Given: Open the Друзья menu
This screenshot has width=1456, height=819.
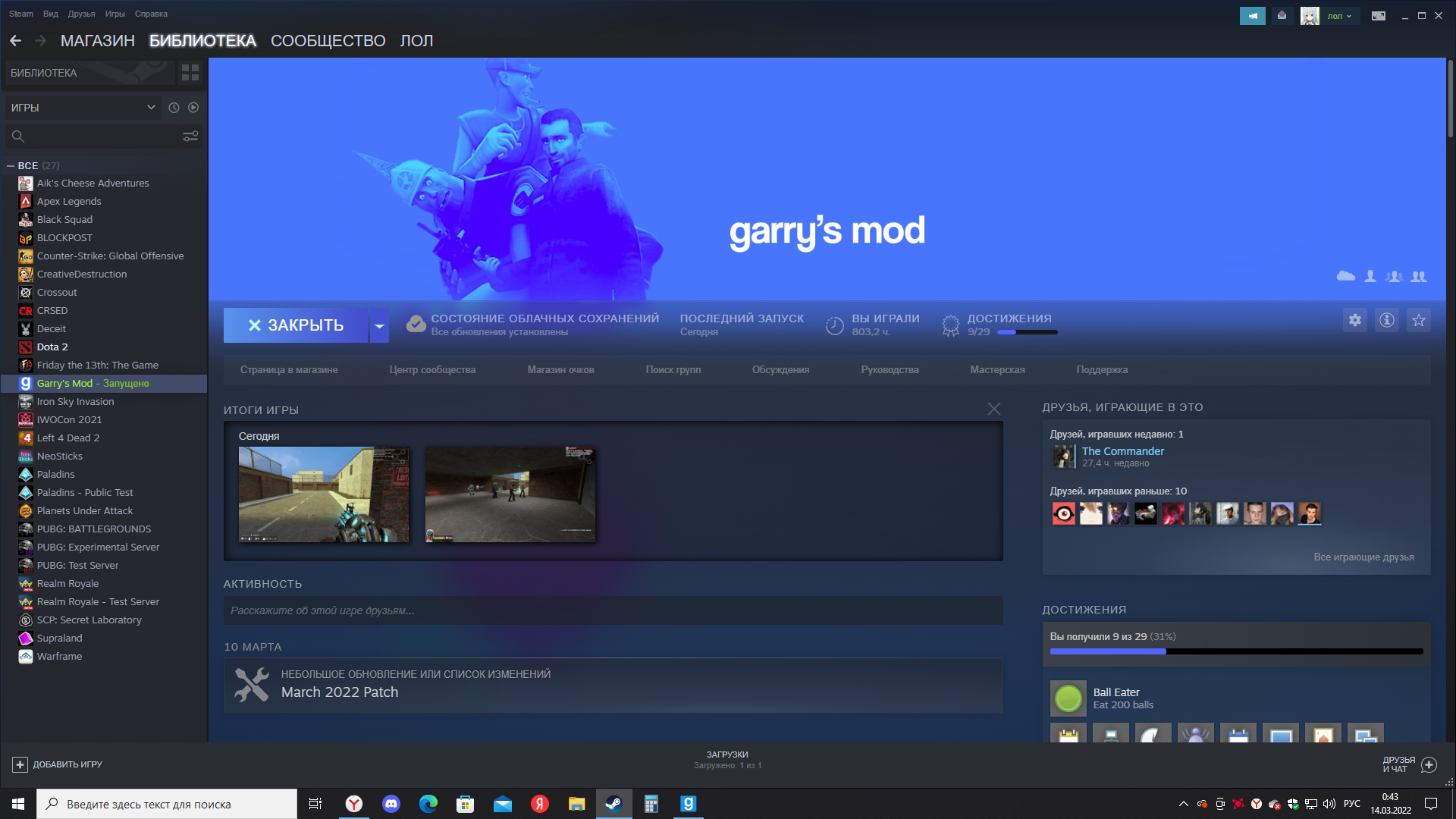Looking at the screenshot, I should tap(82, 14).
